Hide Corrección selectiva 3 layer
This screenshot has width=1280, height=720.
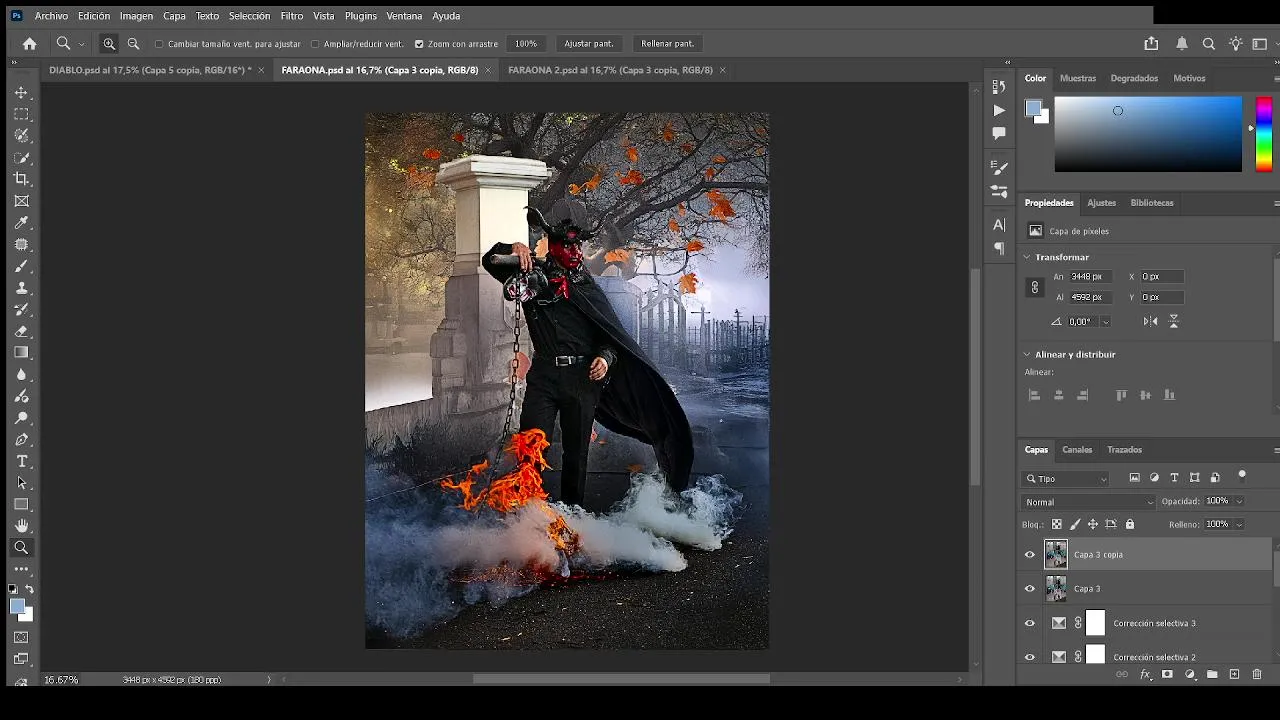(x=1030, y=623)
